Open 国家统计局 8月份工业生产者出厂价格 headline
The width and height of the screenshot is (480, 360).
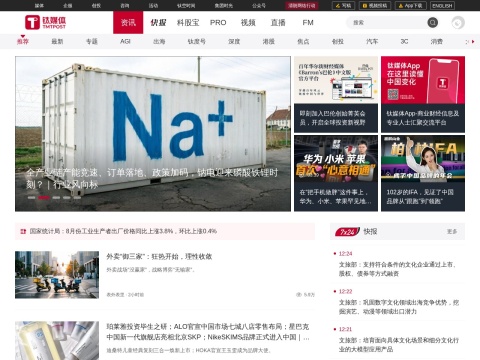click(x=123, y=231)
